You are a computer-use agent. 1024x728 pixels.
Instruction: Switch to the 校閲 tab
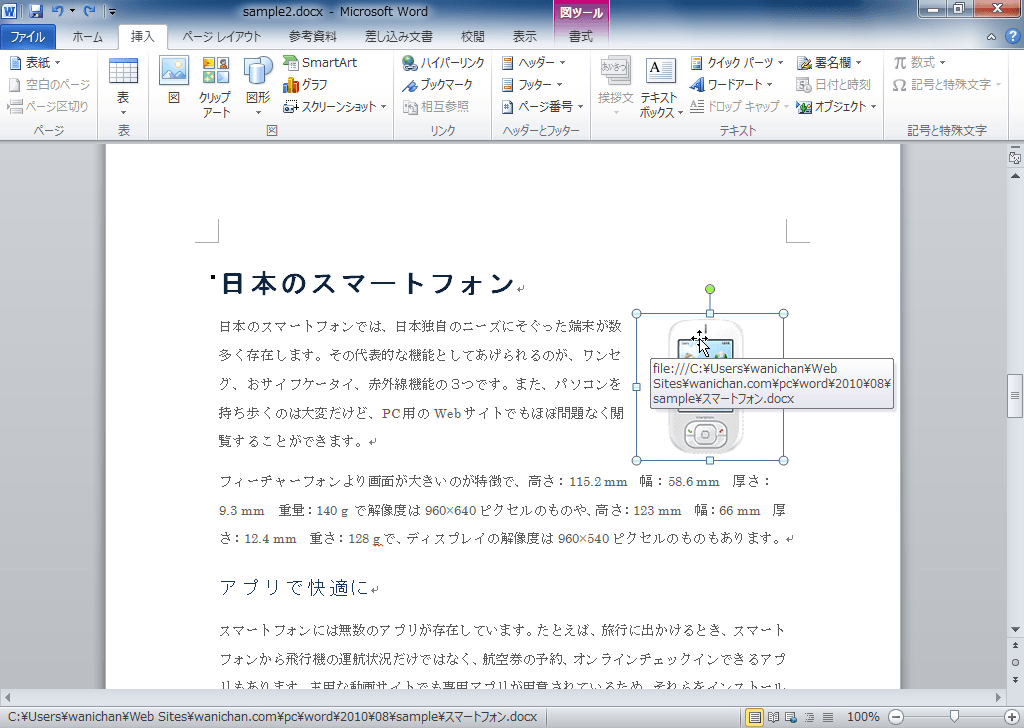click(x=473, y=37)
